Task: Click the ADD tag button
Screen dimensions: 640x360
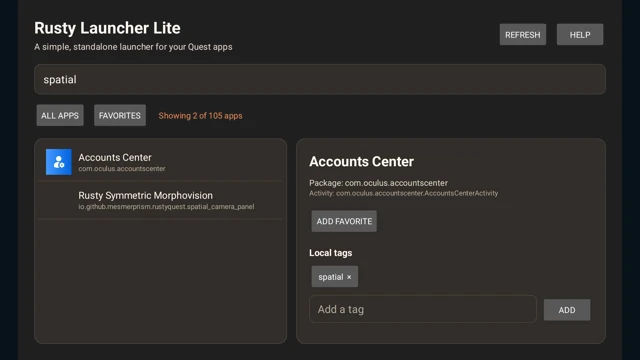Action: click(x=567, y=310)
